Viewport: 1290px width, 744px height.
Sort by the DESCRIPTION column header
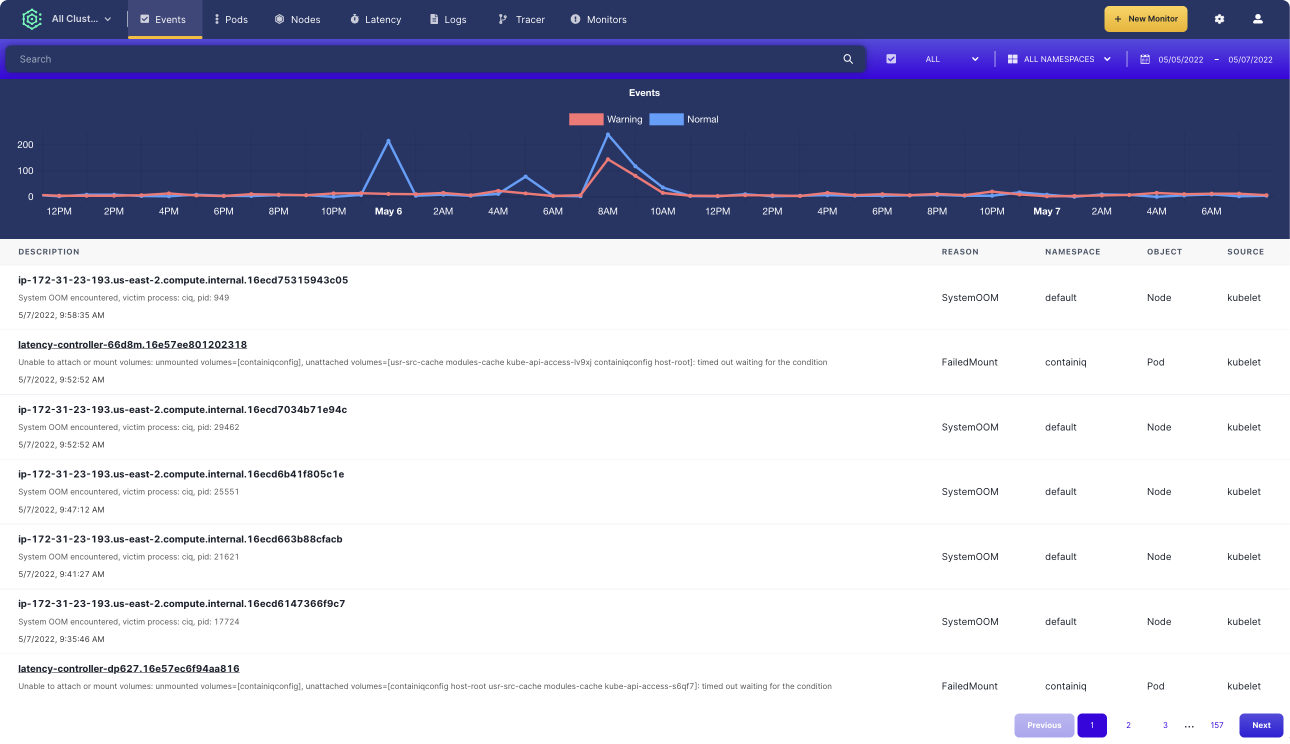coord(49,252)
